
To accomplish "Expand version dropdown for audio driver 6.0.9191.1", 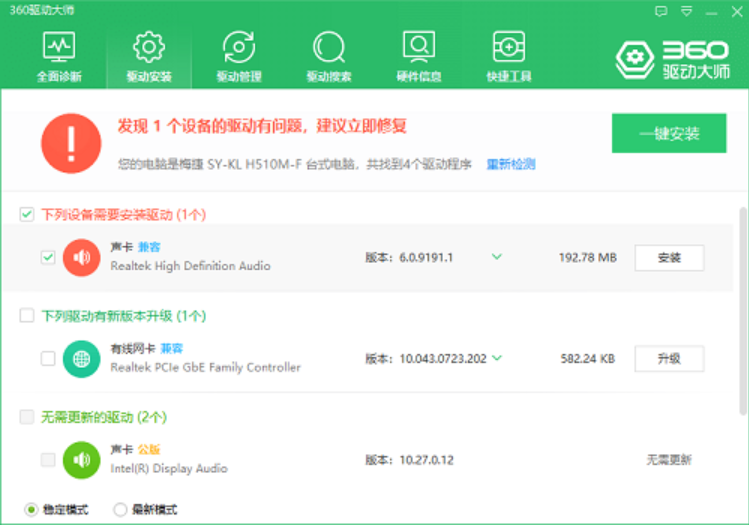I will pos(496,257).
